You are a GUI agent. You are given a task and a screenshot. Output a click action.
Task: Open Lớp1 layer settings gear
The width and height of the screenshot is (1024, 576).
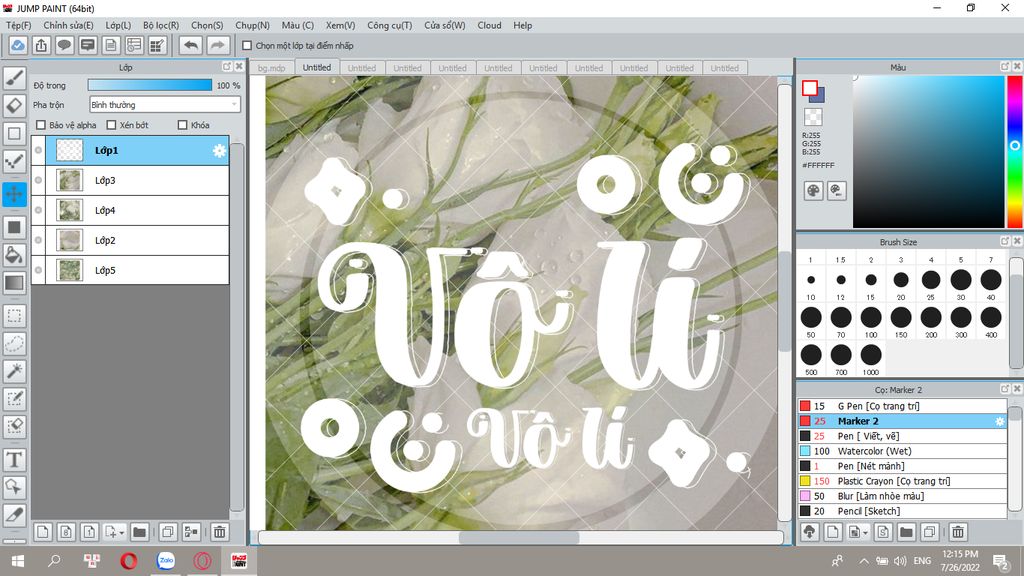pyautogui.click(x=219, y=151)
